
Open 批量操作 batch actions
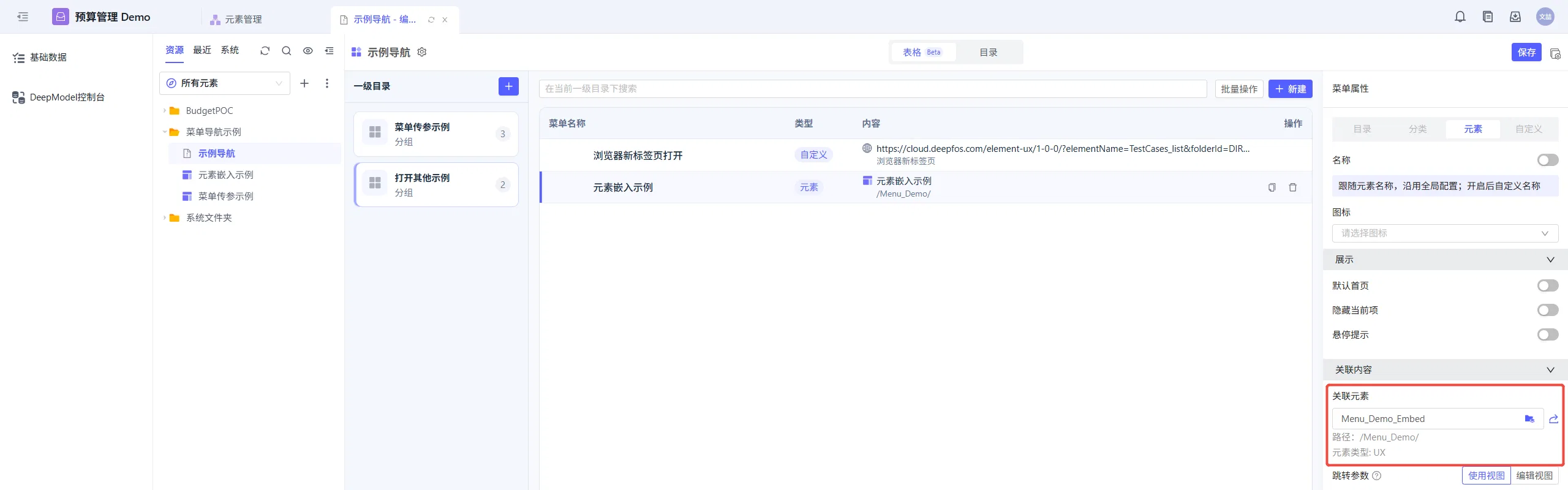pos(1239,89)
